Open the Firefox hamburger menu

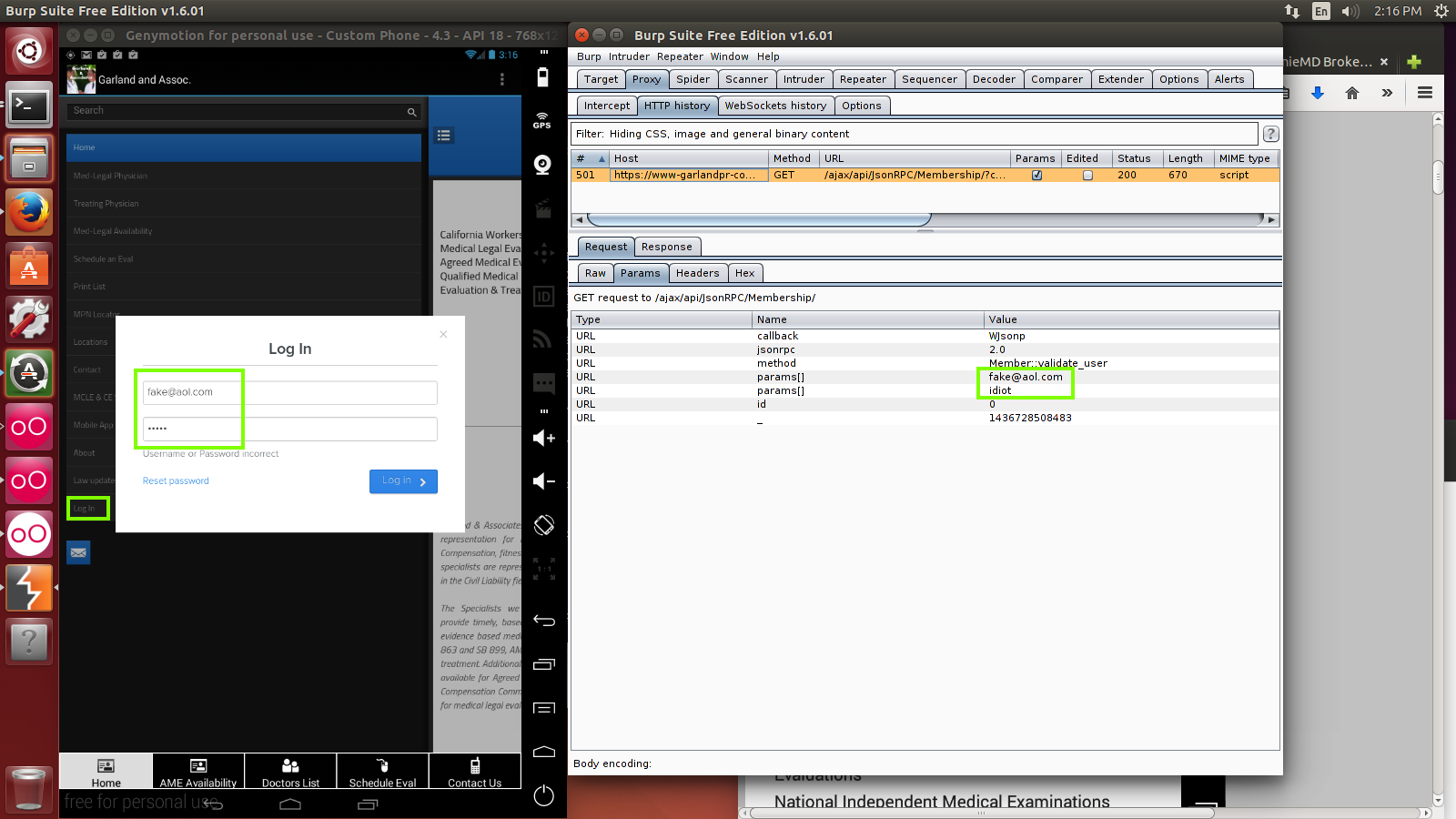(x=1425, y=93)
